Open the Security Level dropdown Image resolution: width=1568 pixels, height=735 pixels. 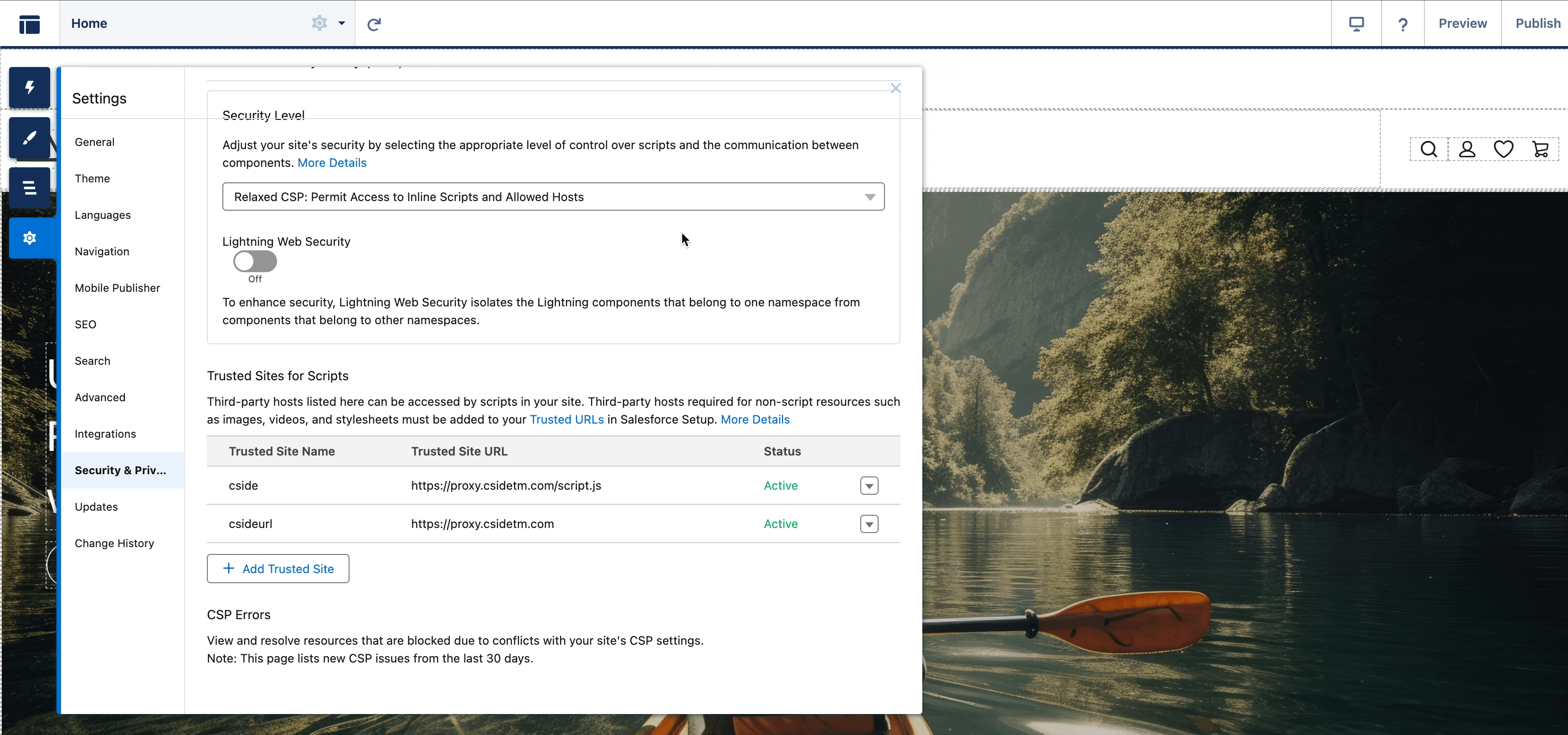[x=552, y=196]
